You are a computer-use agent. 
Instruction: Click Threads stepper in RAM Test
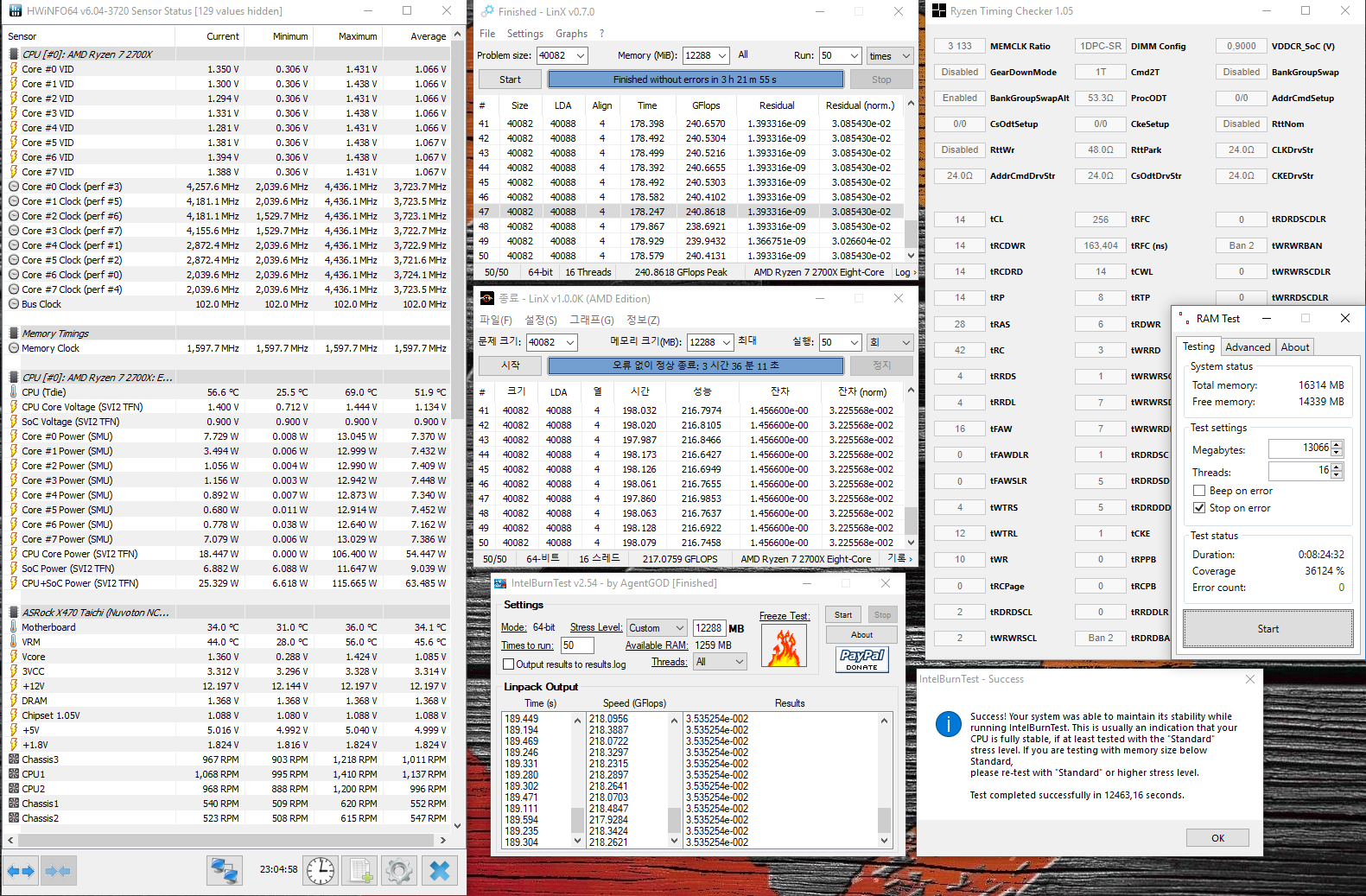point(1337,471)
